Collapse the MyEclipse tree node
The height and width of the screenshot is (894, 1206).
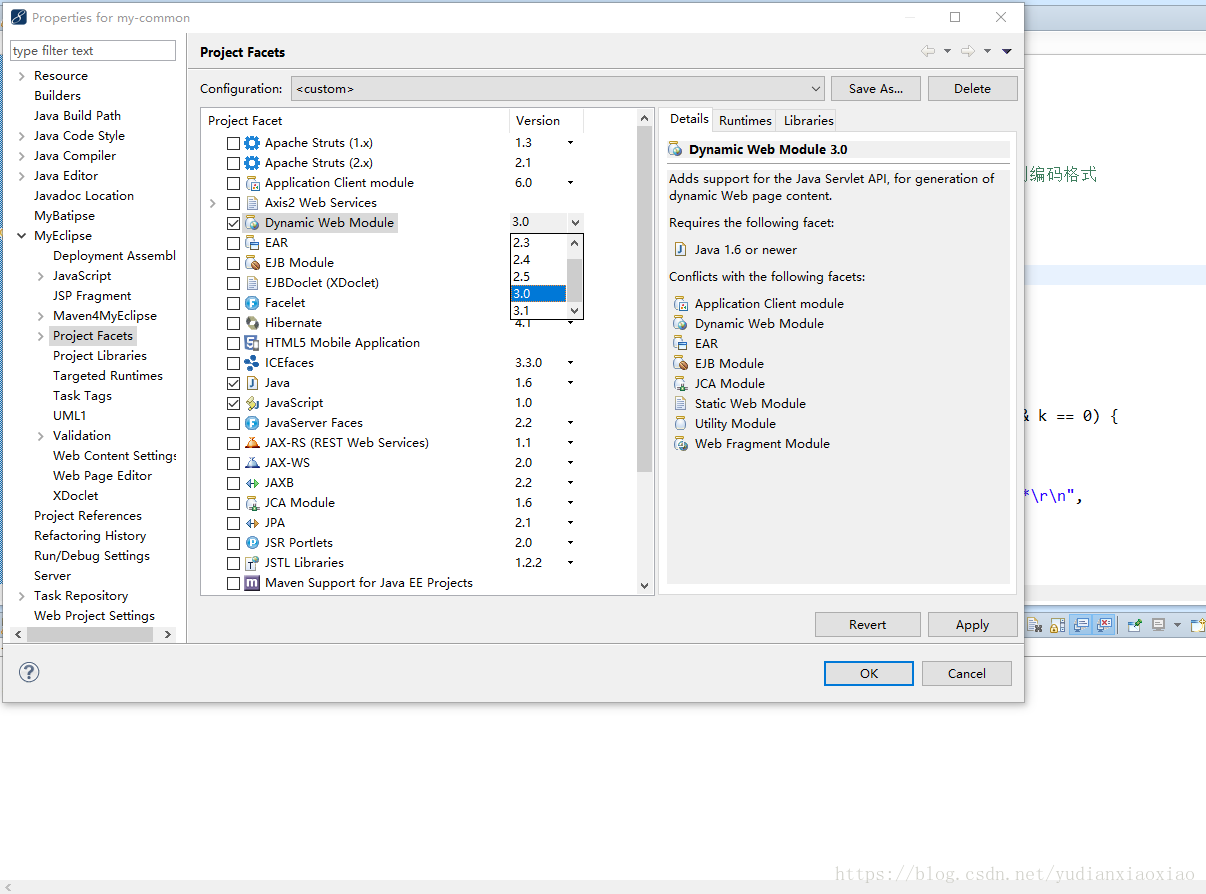click(x=22, y=236)
